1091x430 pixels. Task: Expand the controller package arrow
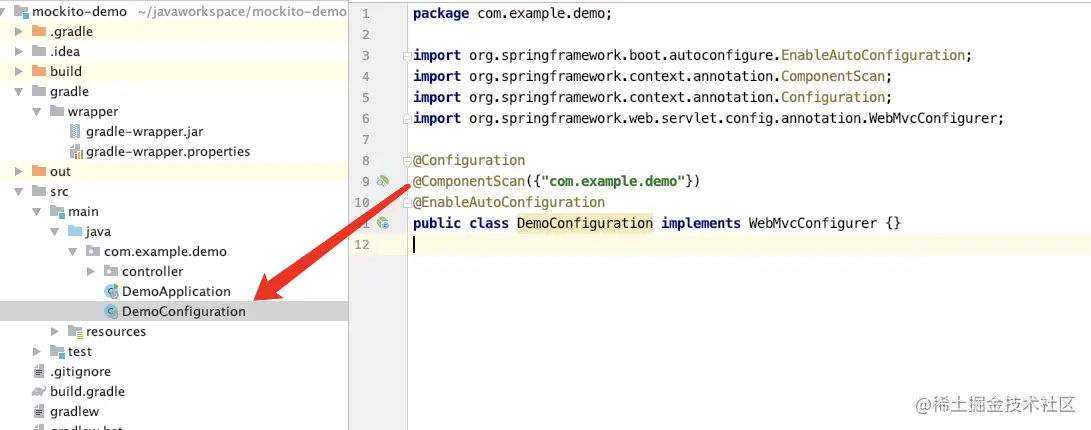(91, 271)
